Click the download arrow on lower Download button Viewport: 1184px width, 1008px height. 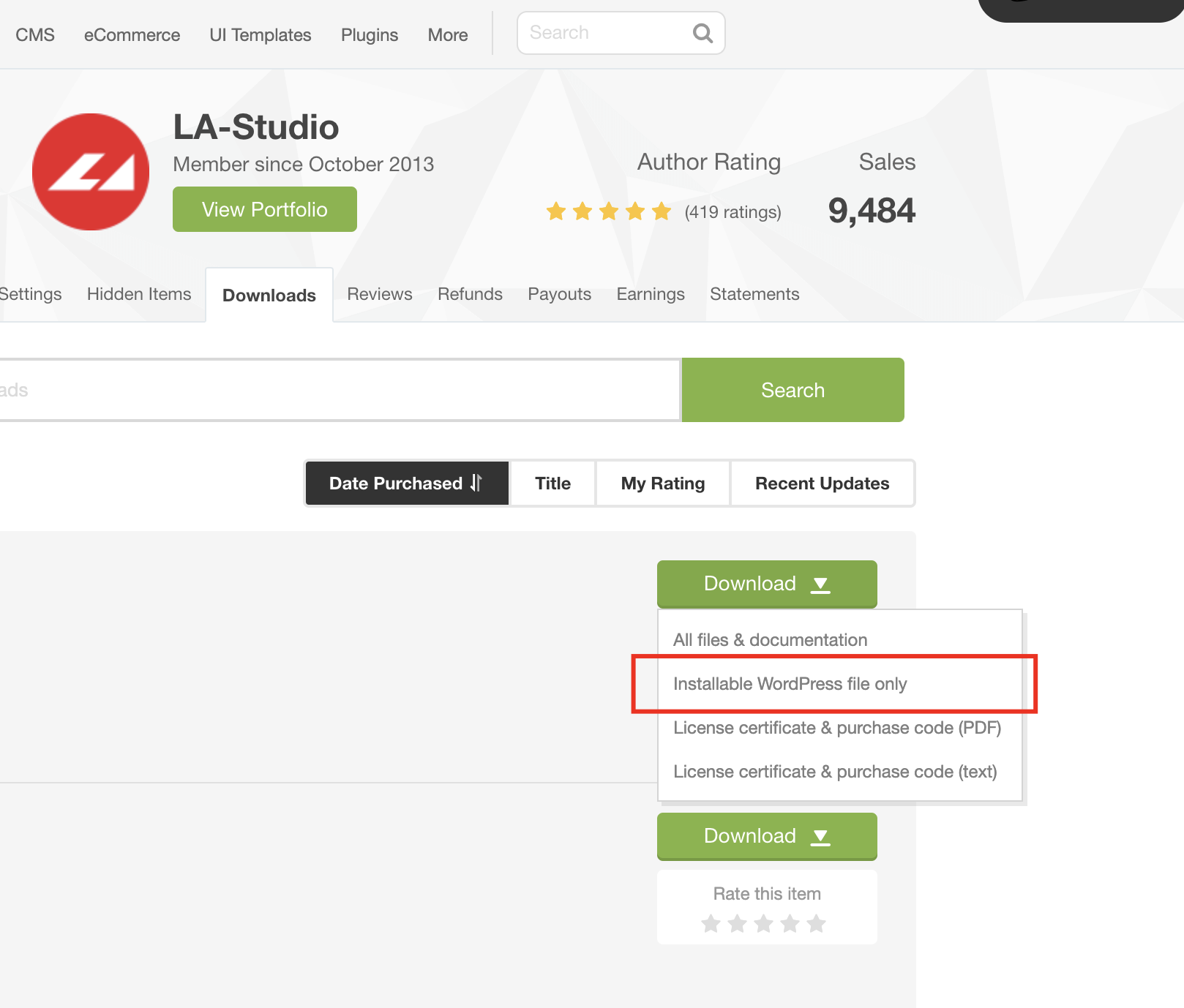[820, 837]
